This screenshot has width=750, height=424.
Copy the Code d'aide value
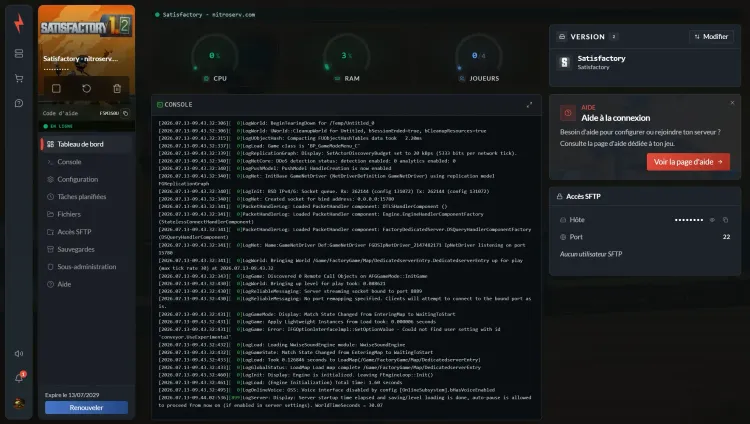coord(126,113)
